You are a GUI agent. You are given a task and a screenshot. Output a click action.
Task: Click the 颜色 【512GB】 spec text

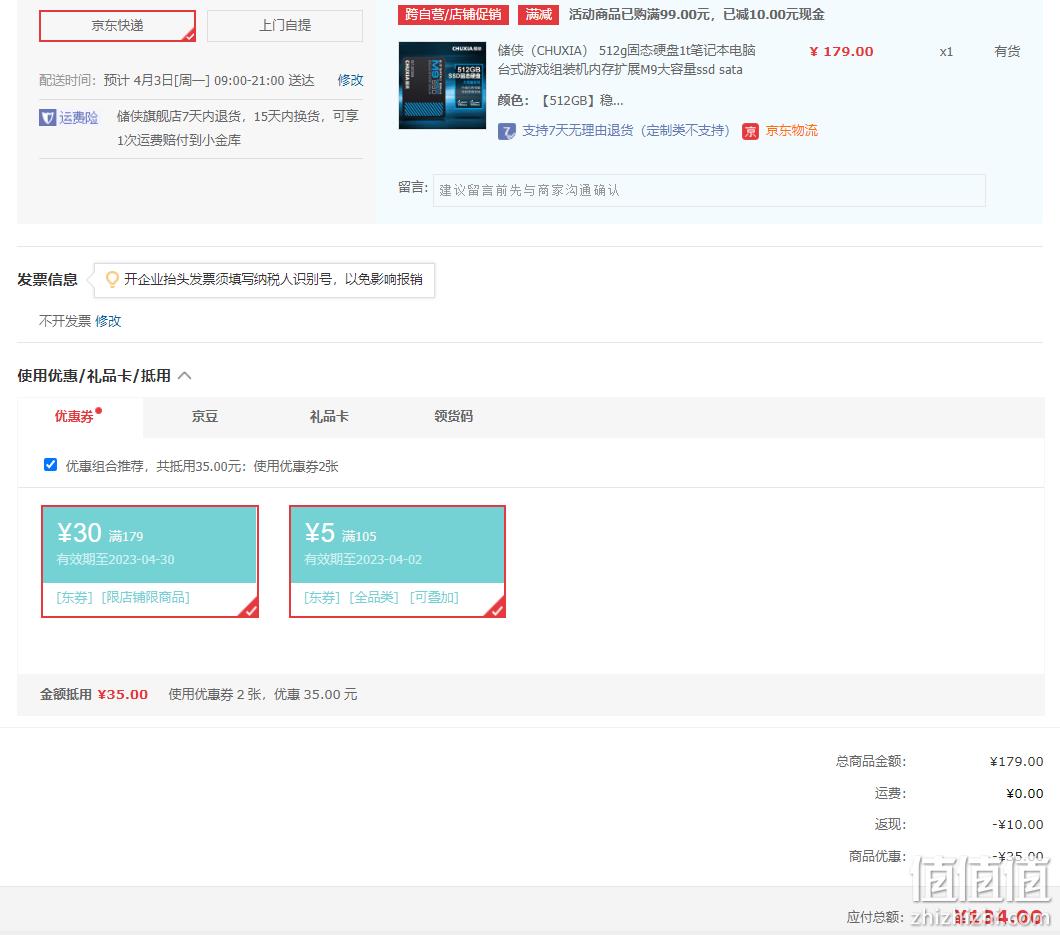560,101
